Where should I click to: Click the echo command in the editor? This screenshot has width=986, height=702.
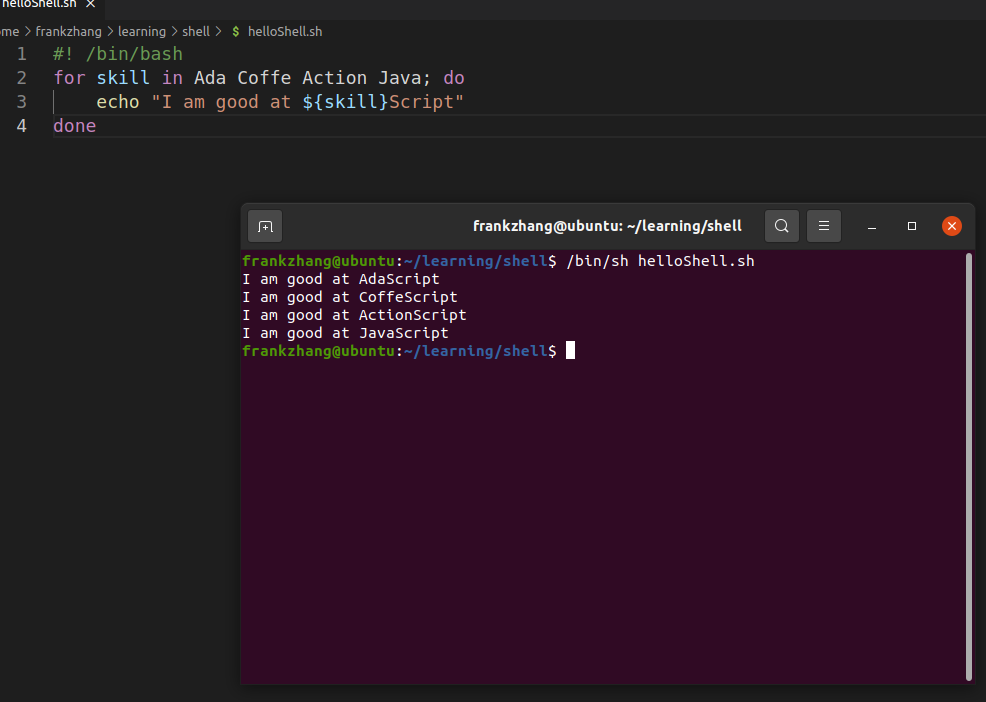coord(117,102)
